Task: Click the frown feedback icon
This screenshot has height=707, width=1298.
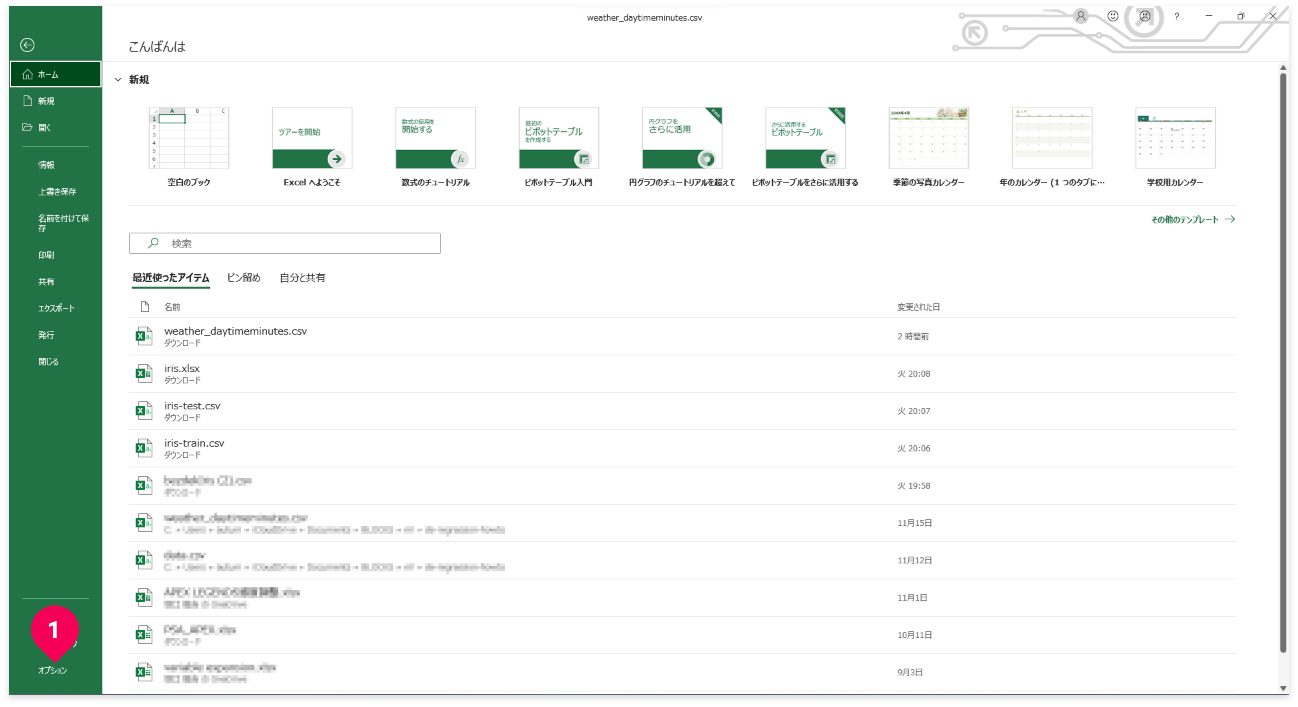Action: coord(1144,17)
